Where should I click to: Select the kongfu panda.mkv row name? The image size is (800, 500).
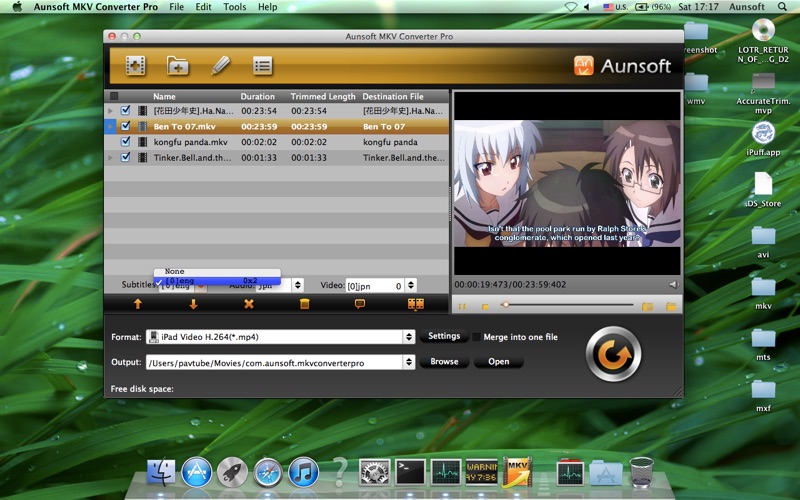190,142
